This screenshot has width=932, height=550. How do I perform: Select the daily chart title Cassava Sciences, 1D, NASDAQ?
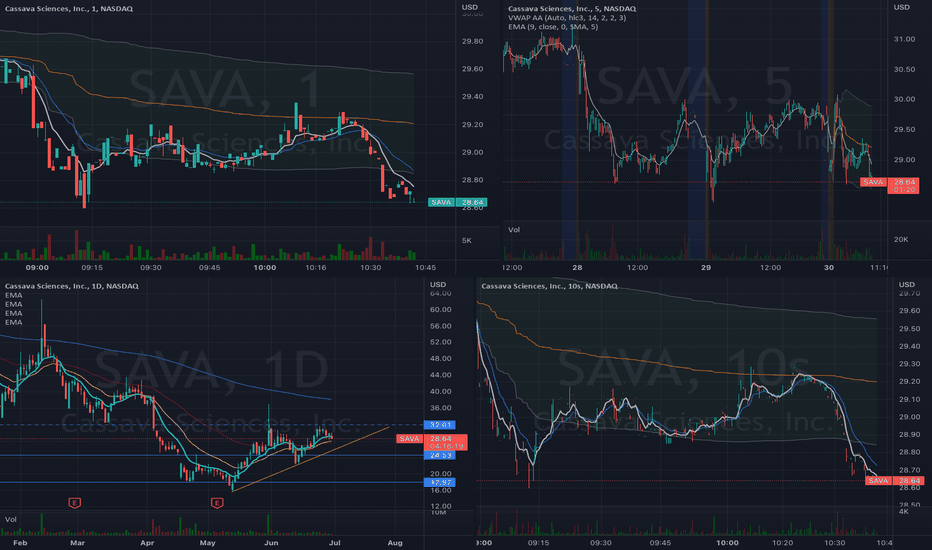tap(72, 286)
